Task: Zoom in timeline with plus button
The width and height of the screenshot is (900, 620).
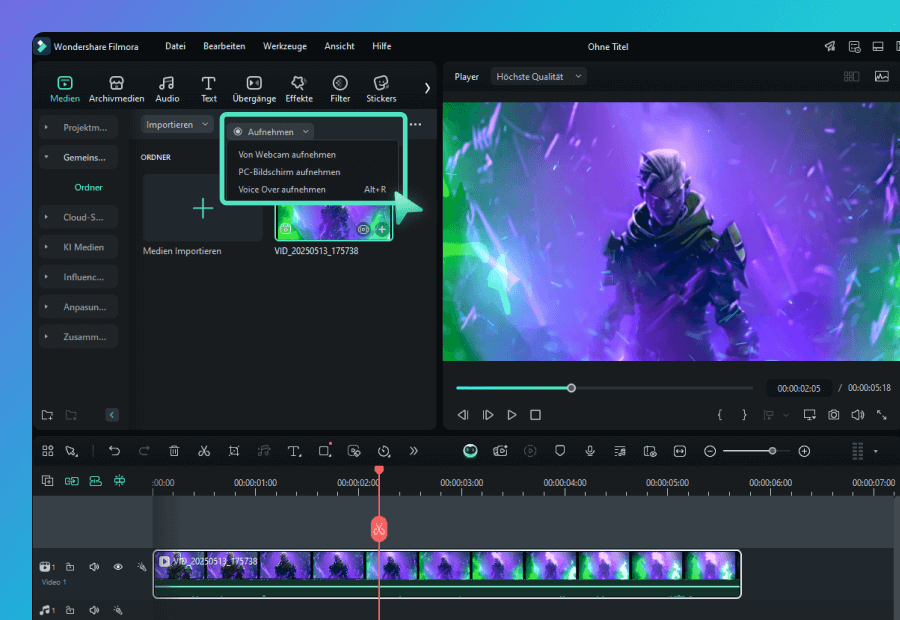Action: 804,451
